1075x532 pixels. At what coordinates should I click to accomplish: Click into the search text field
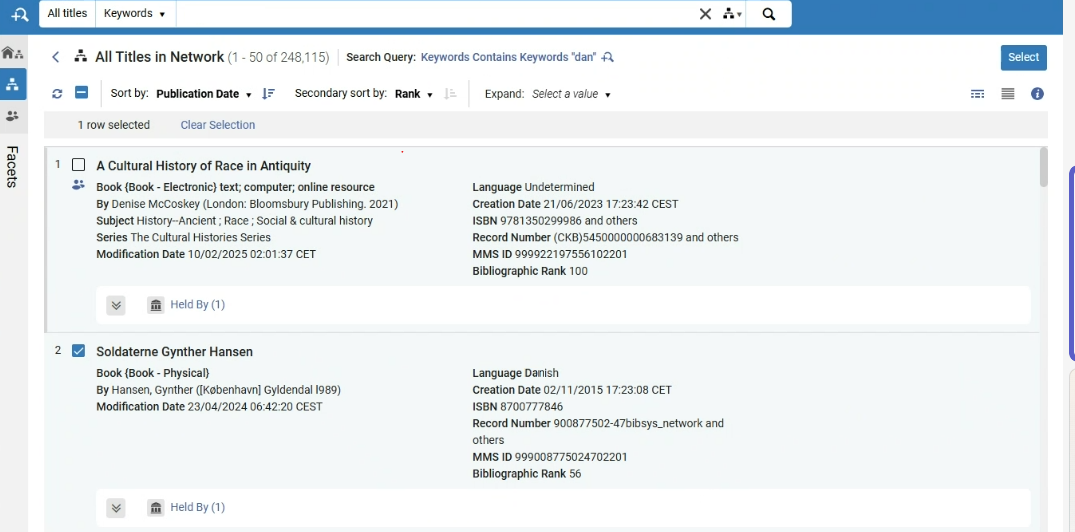coord(436,14)
